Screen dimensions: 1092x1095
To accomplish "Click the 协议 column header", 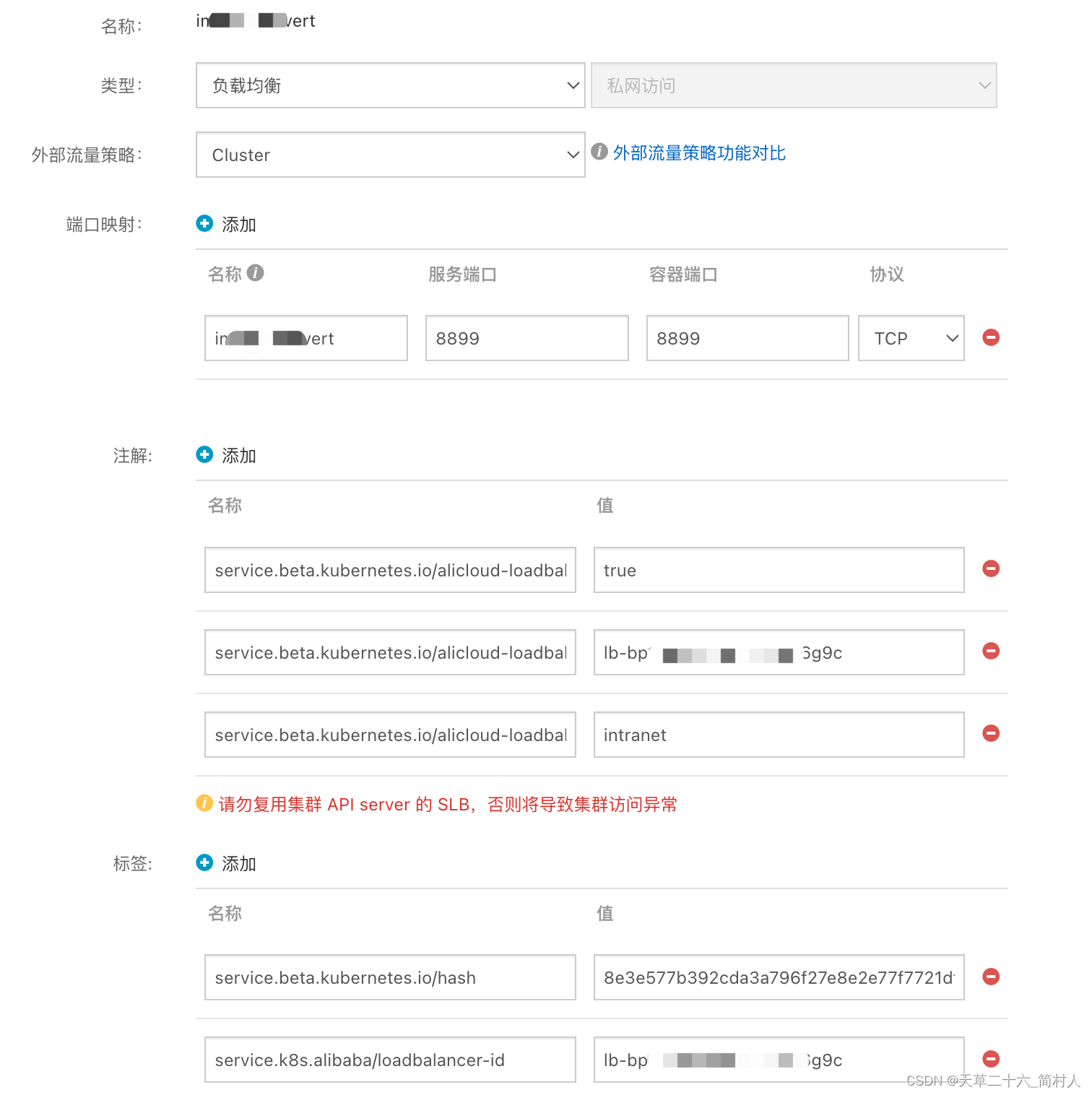I will click(x=887, y=274).
